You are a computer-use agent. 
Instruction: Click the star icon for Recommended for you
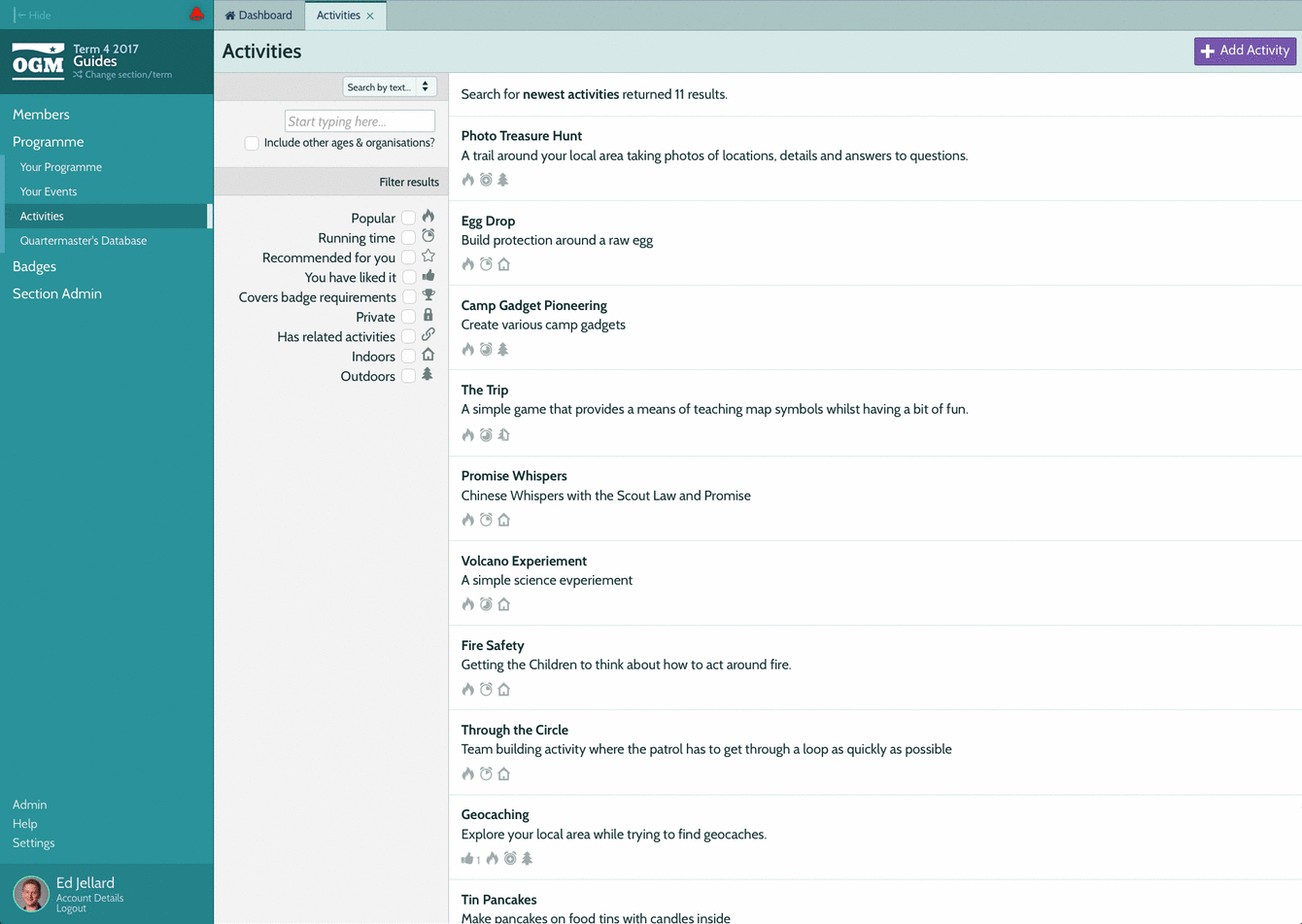[428, 257]
